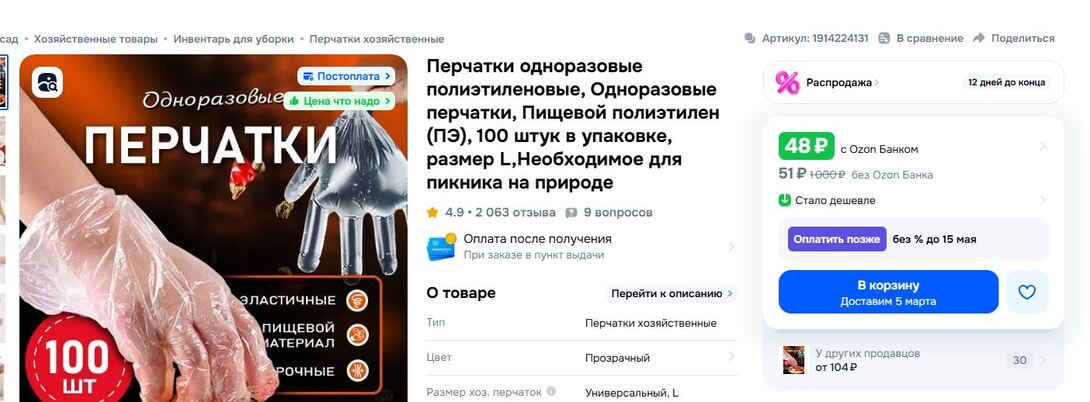Click the green Стало дешевле arrow icon
This screenshot has width=1090, height=402.
[785, 200]
